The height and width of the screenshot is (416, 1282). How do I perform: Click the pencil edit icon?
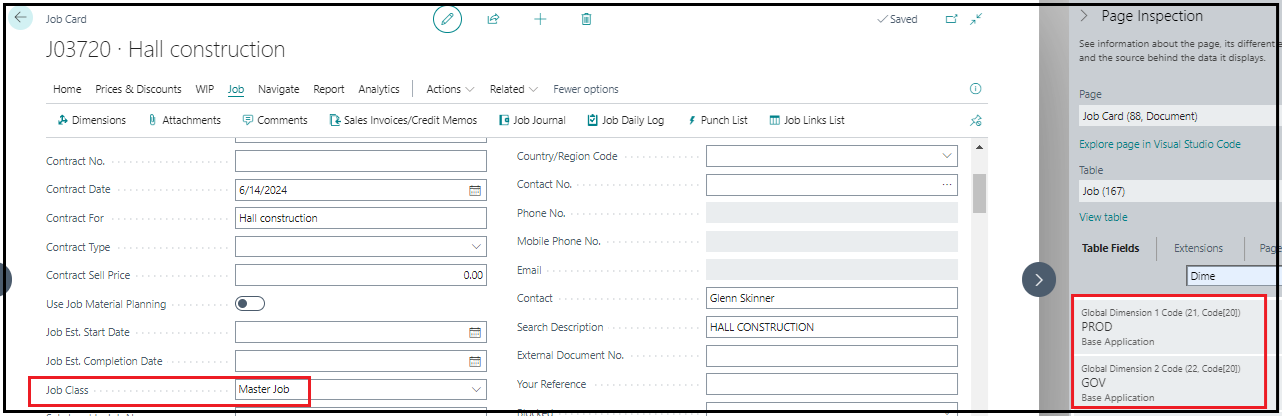click(x=447, y=19)
